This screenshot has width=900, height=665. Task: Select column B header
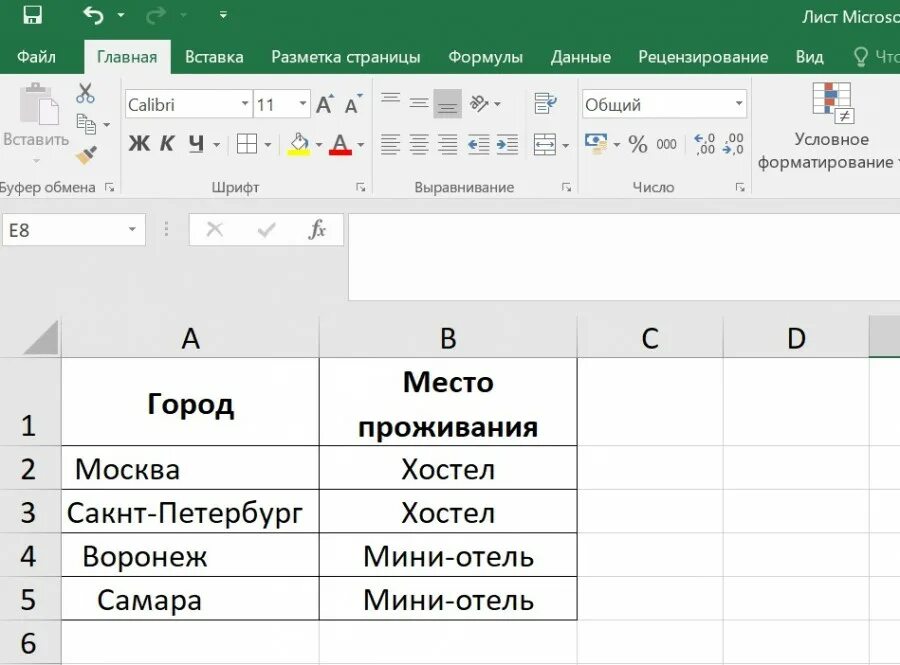pos(448,337)
